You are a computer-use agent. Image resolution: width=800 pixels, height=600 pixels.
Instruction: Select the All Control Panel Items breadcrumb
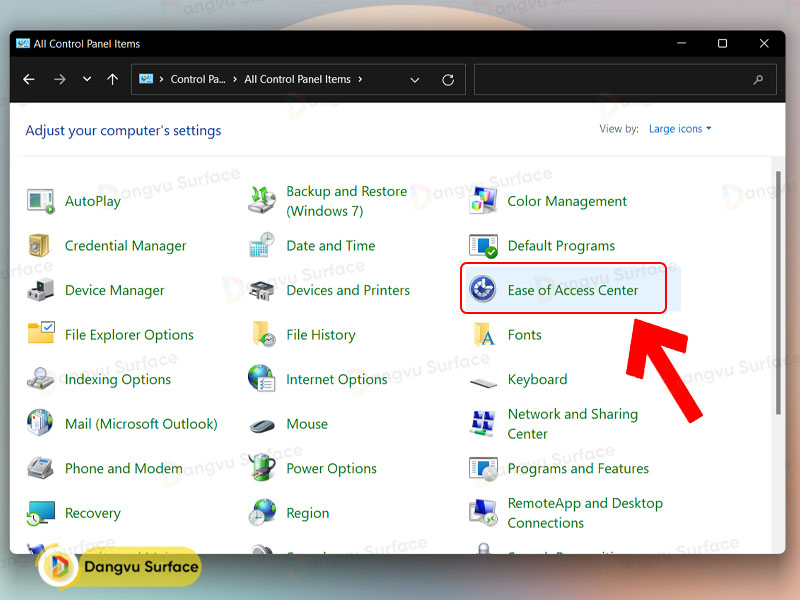point(297,80)
